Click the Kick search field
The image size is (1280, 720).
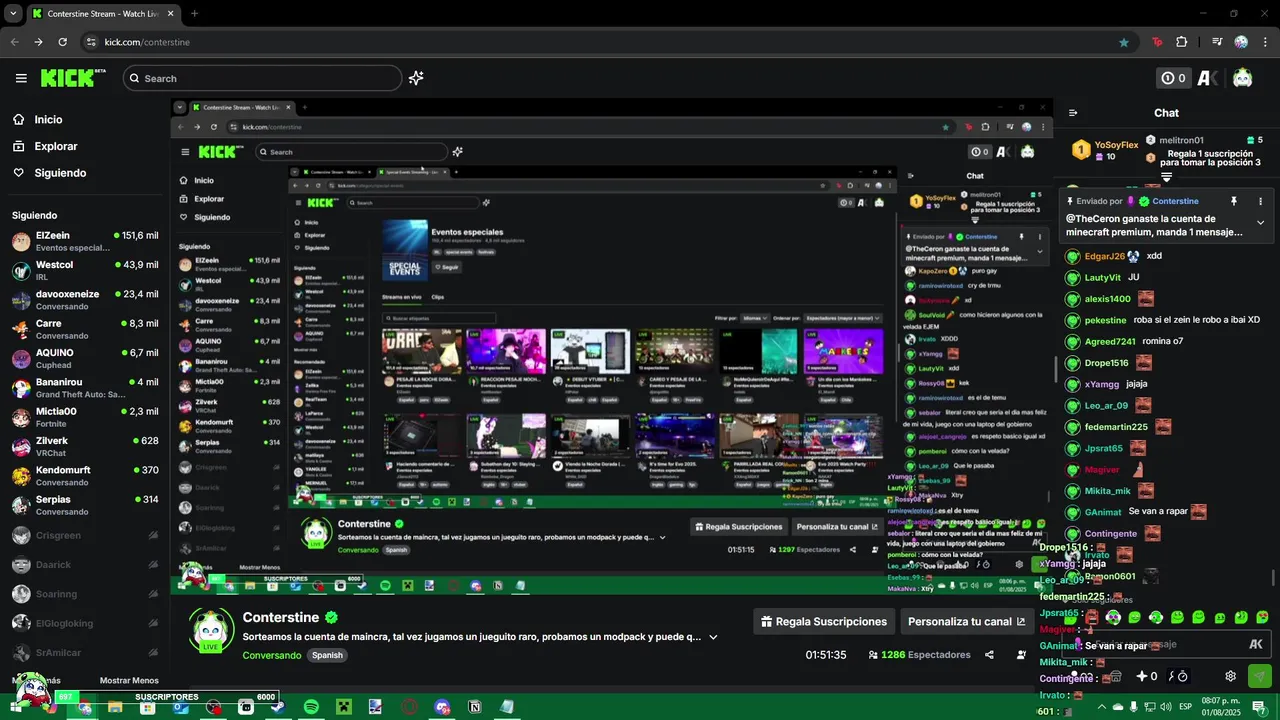tap(262, 78)
